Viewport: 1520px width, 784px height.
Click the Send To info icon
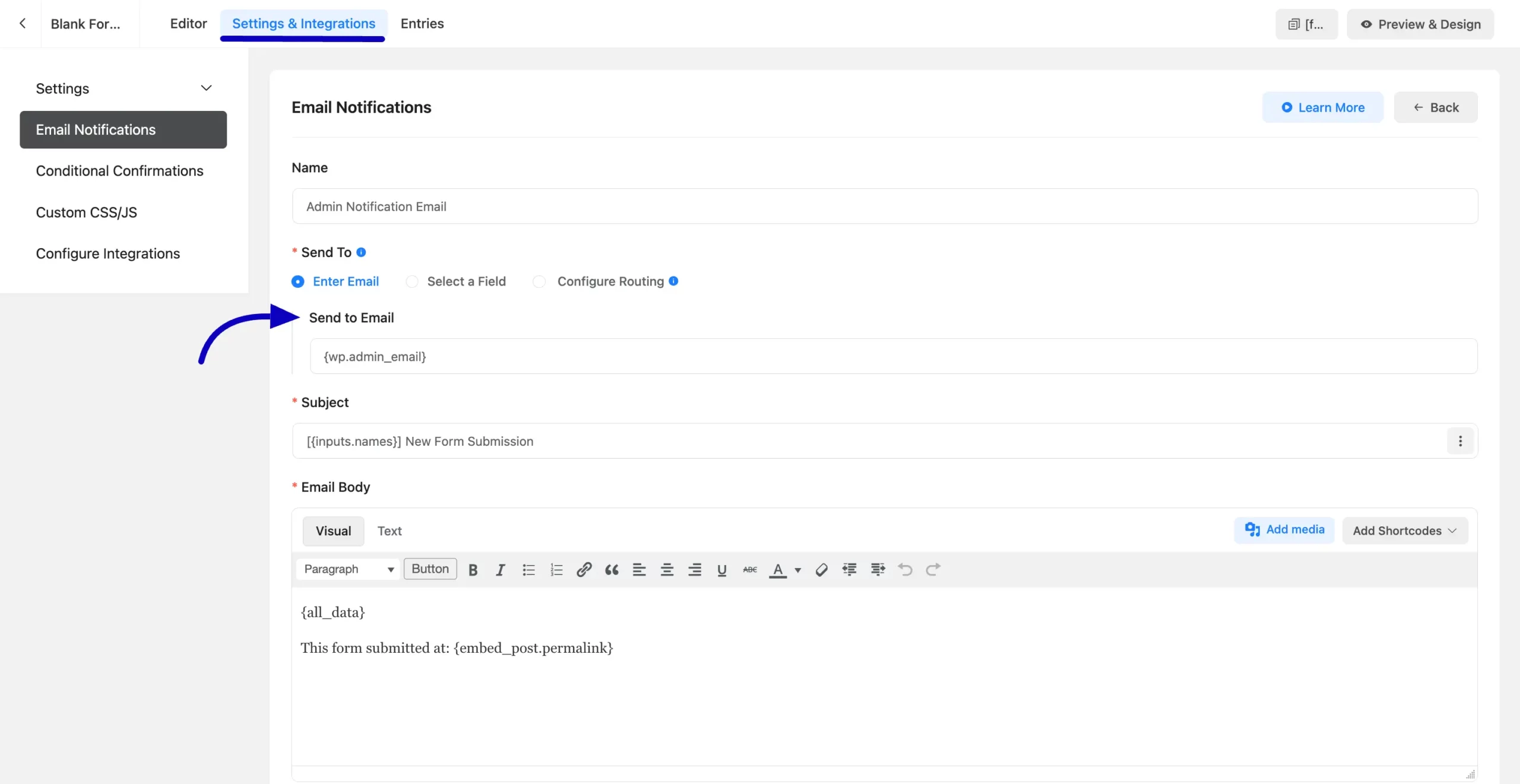tap(361, 252)
